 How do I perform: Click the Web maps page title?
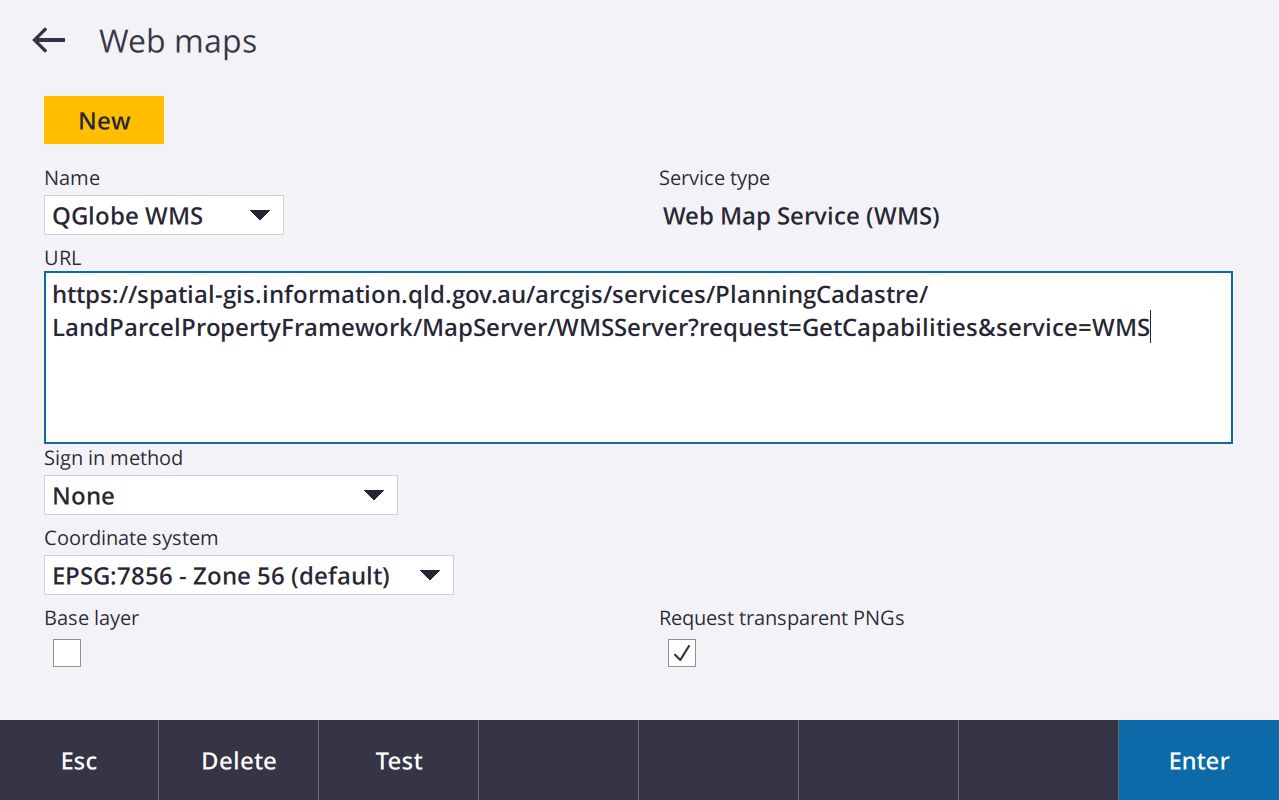click(178, 41)
